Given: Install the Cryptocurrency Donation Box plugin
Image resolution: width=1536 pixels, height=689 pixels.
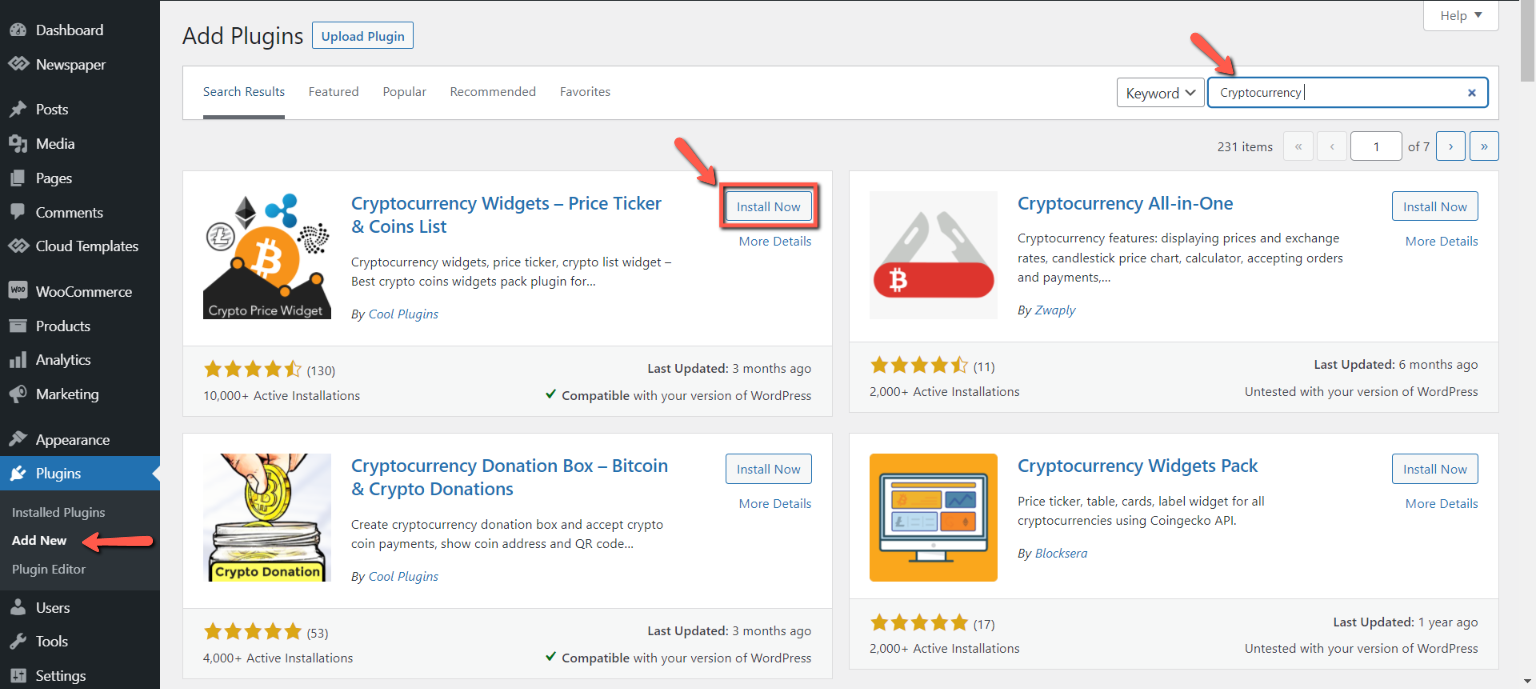Looking at the screenshot, I should (x=769, y=468).
